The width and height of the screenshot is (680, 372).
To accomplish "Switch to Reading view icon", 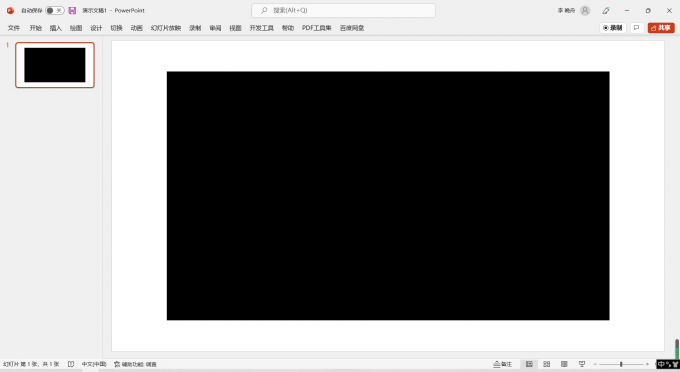I will 564,364.
